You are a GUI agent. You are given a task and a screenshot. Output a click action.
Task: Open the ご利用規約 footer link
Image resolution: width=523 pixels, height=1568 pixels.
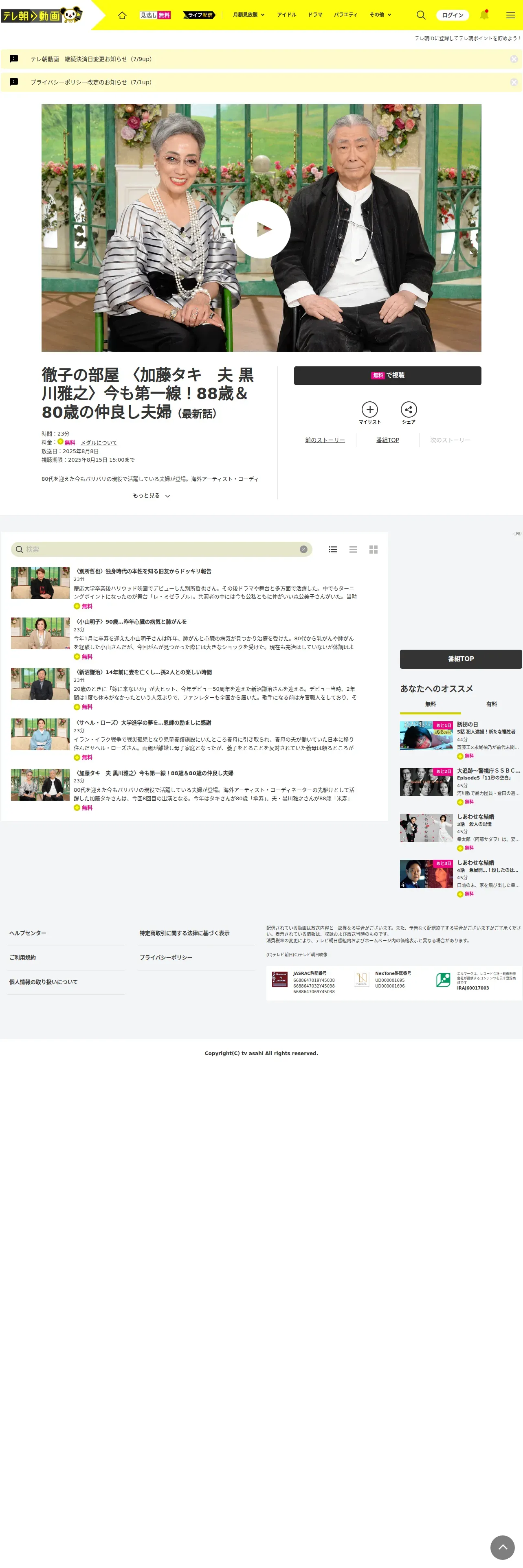click(22, 957)
